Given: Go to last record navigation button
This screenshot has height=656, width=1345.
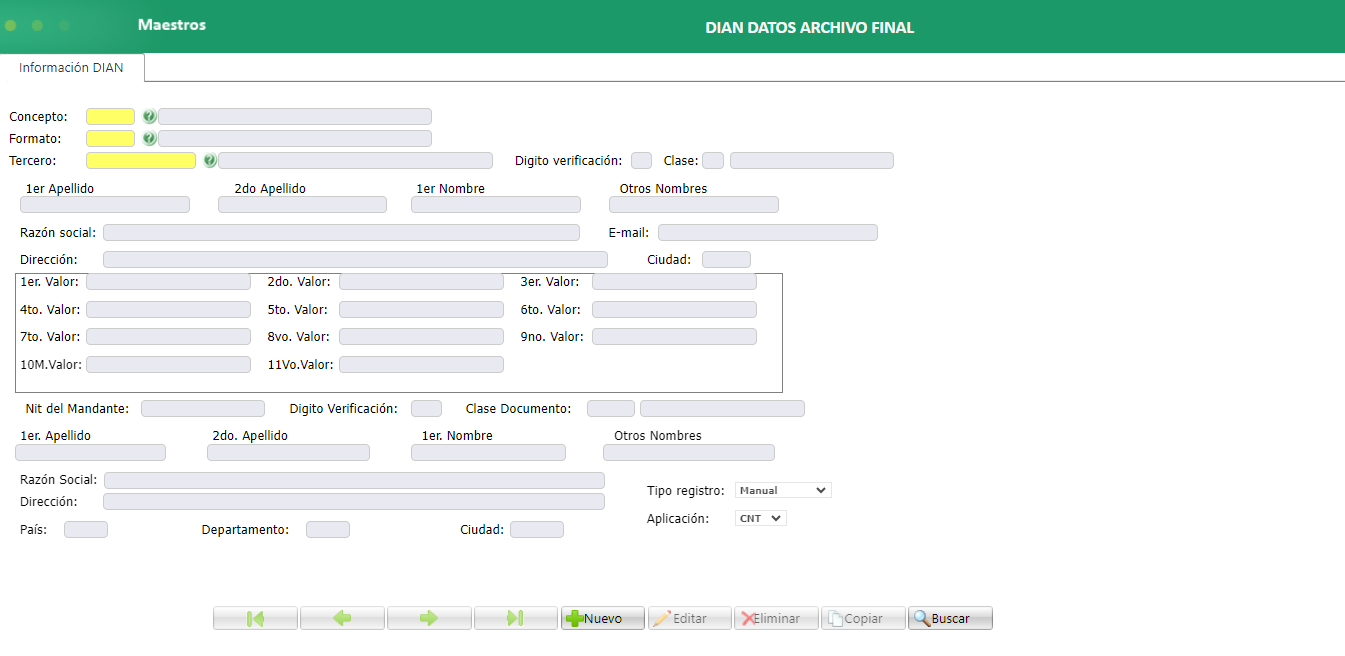Looking at the screenshot, I should pos(516,618).
